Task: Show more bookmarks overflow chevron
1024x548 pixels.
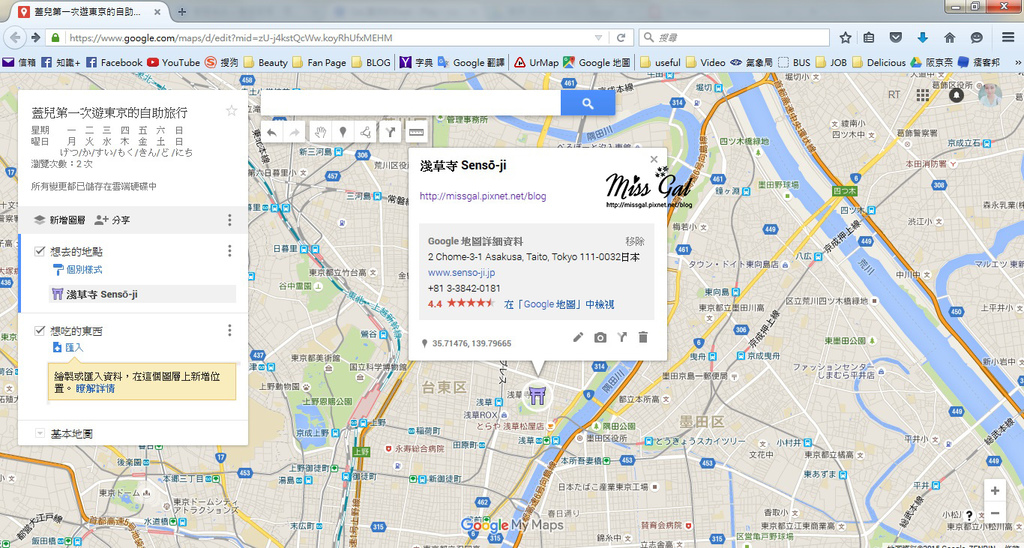Action: (1017, 63)
